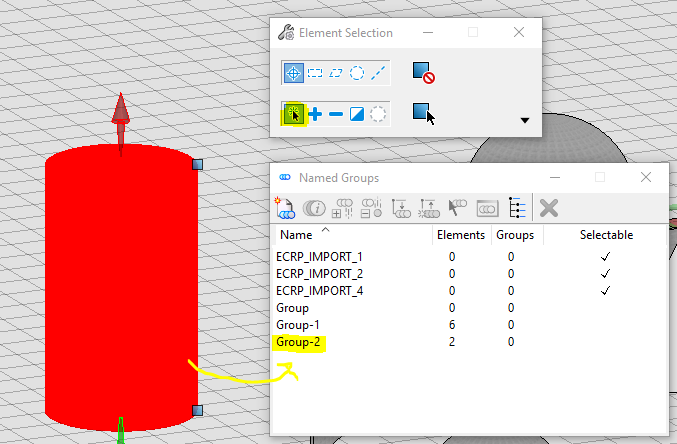Viewport: 677px width, 444px height.
Task: Click the Named Groups title bar icon
Action: pos(285,177)
